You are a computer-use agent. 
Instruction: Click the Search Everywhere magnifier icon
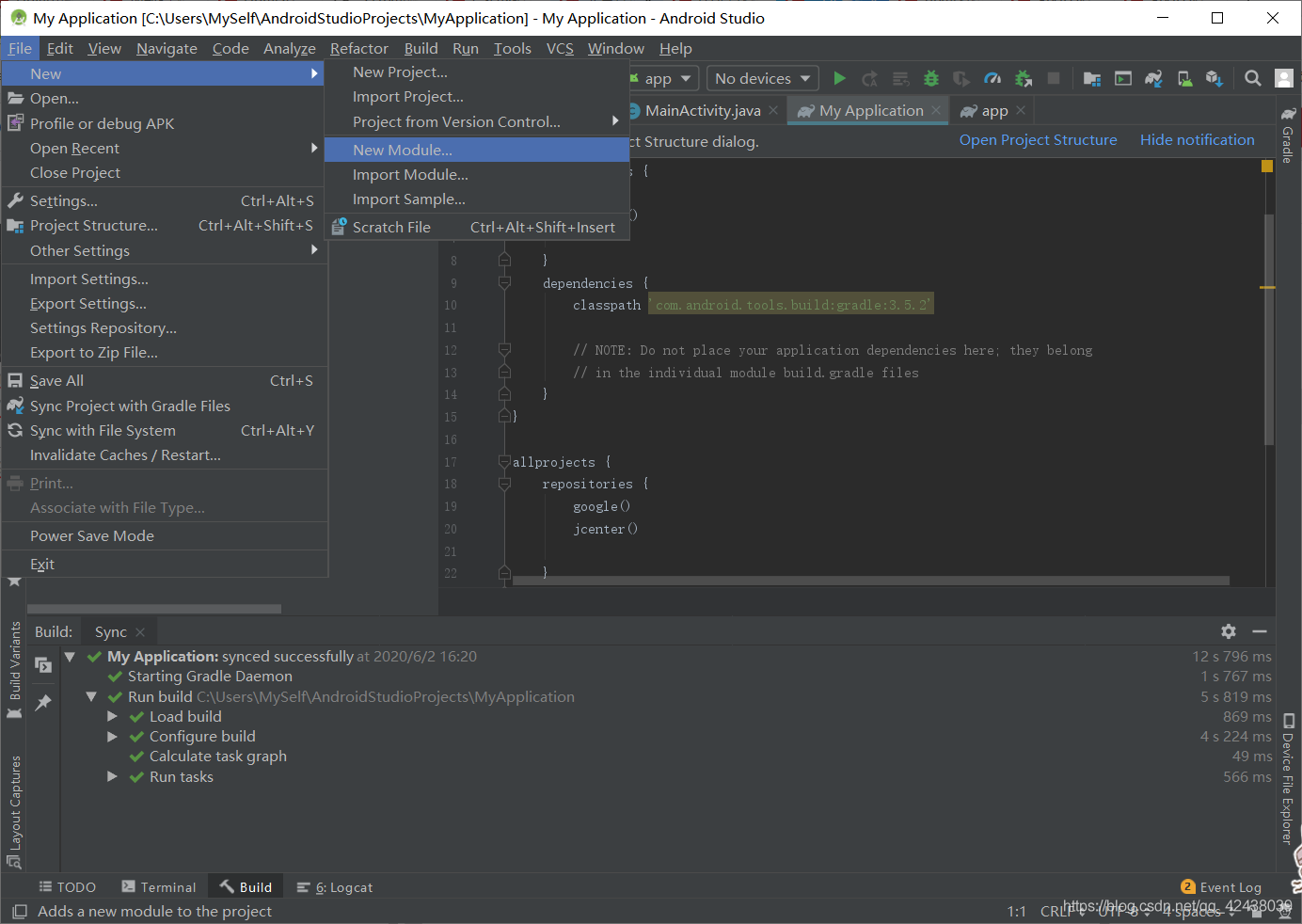click(1253, 79)
